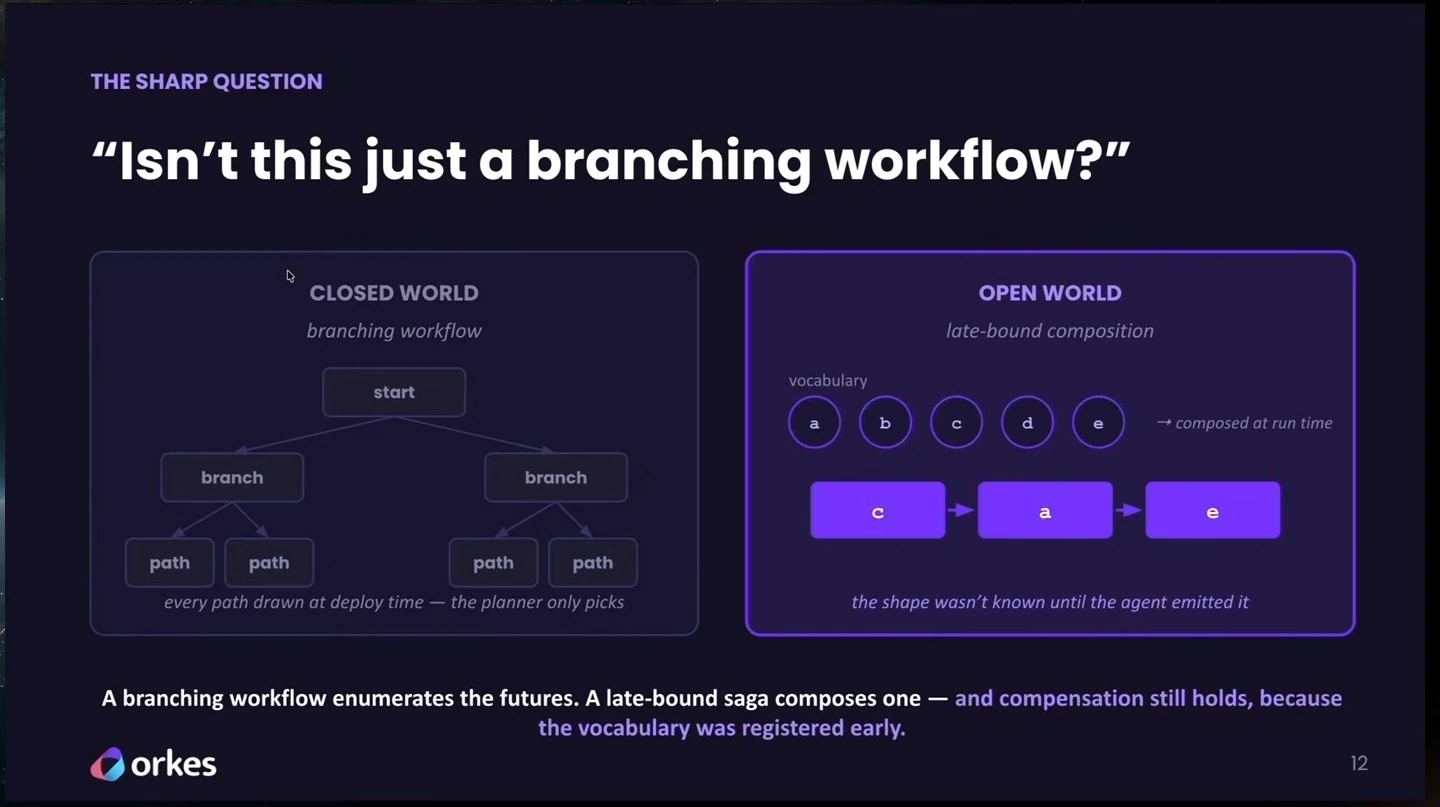Screen dimensions: 1440x807
Task: Select the filled purple block labeled "e"
Action: tap(1213, 511)
